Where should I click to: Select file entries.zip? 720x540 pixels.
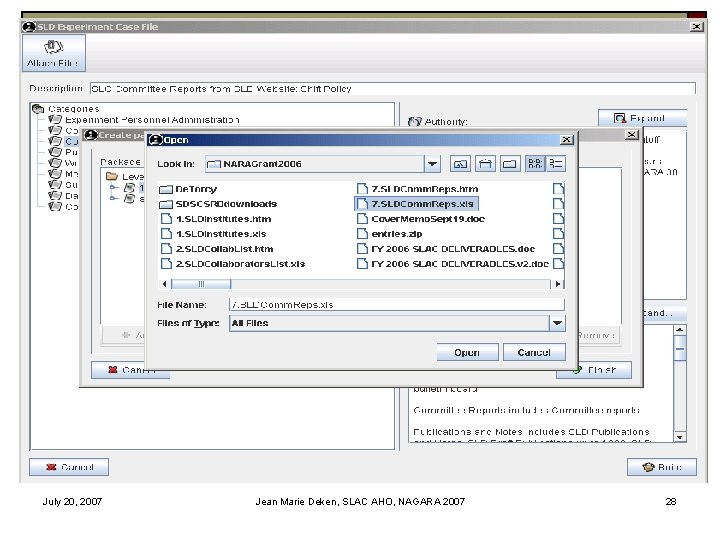(x=390, y=234)
